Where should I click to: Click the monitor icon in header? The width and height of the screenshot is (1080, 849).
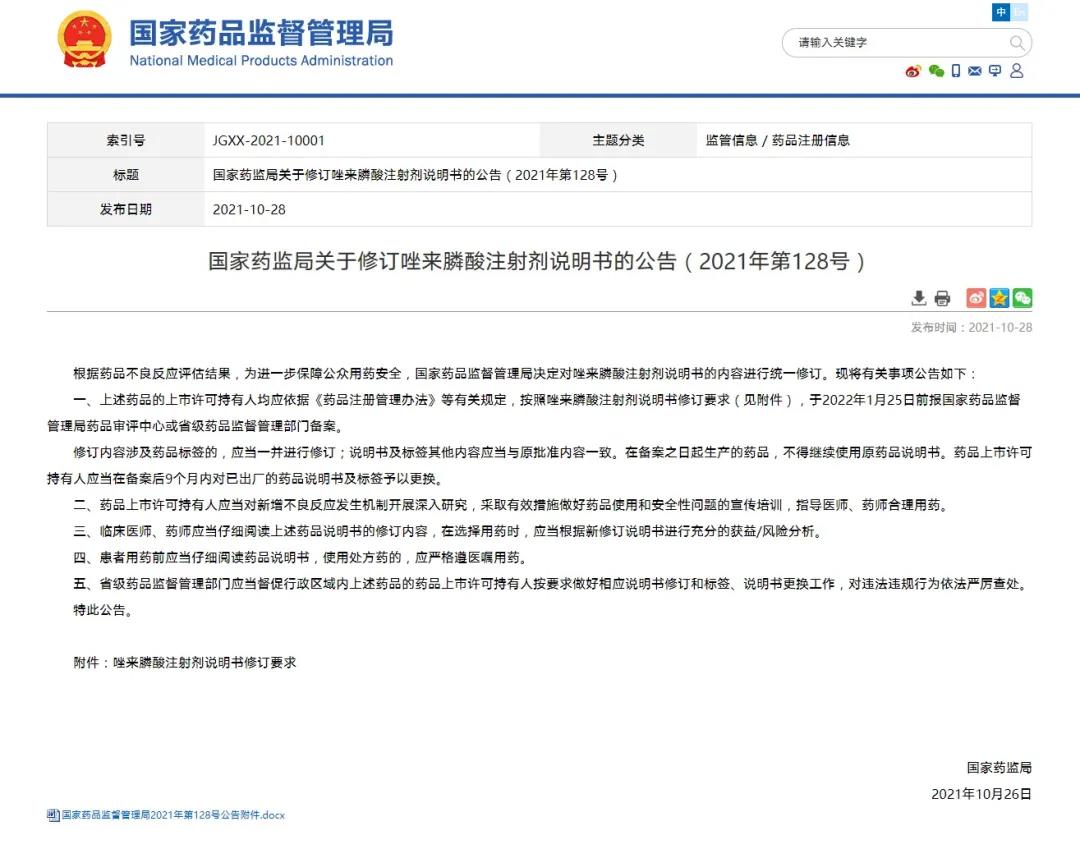[x=995, y=71]
